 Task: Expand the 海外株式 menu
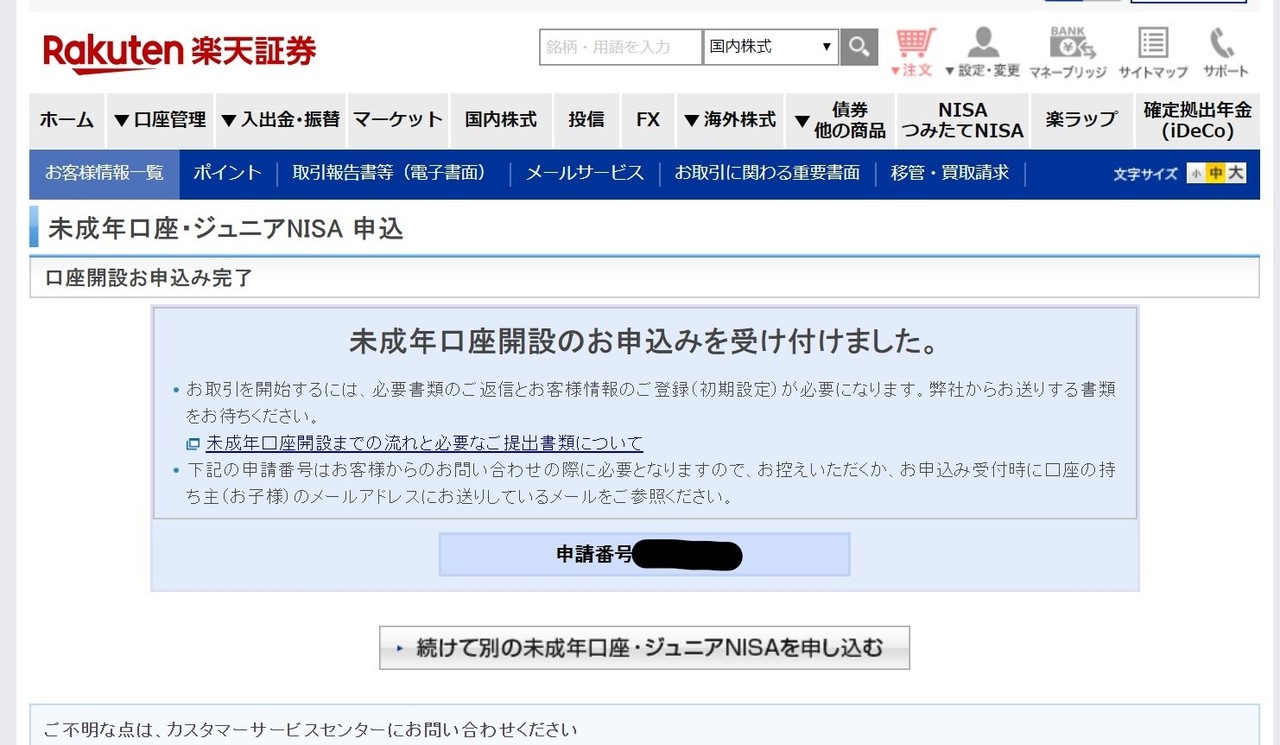[730, 120]
